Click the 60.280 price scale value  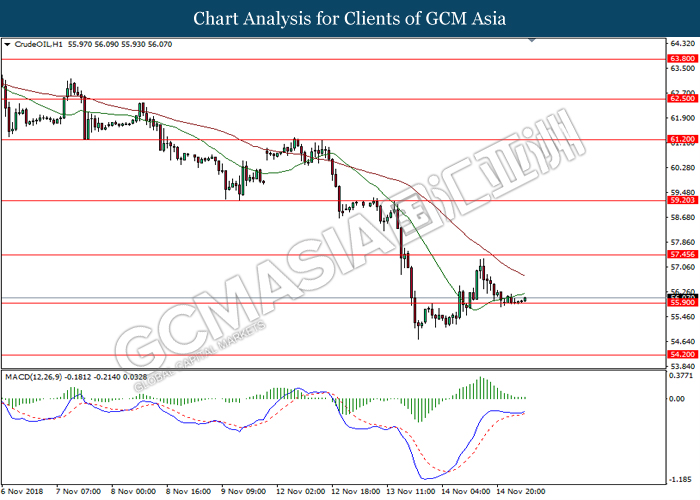[683, 168]
